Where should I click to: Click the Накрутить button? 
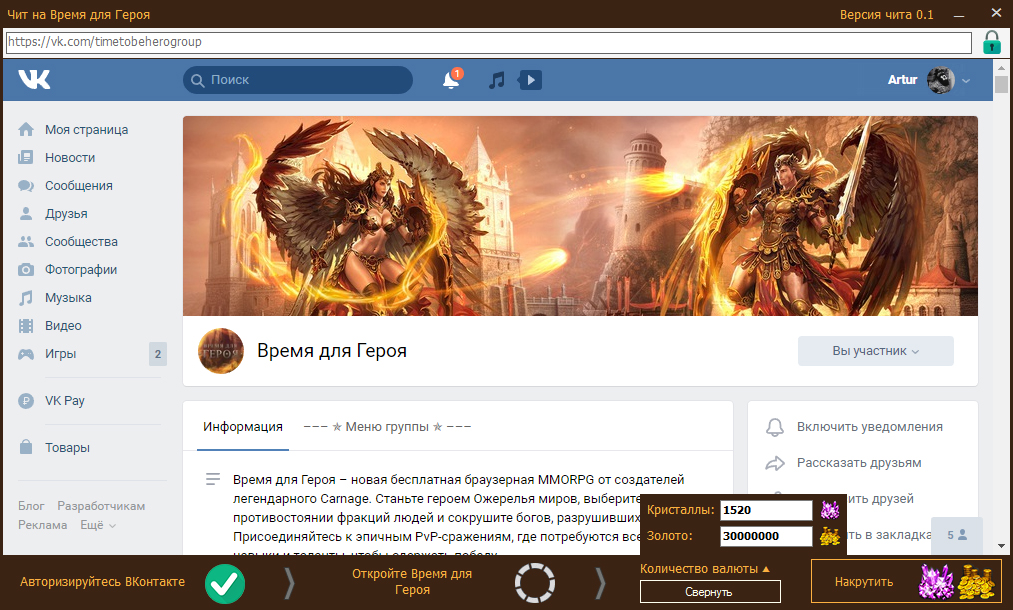pyautogui.click(x=906, y=582)
